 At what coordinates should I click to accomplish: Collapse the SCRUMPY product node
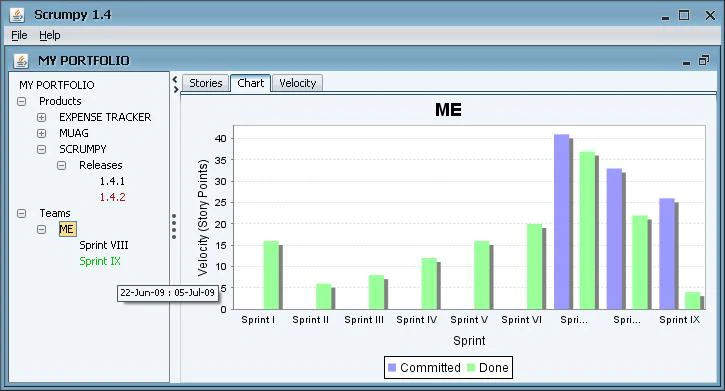click(x=42, y=149)
